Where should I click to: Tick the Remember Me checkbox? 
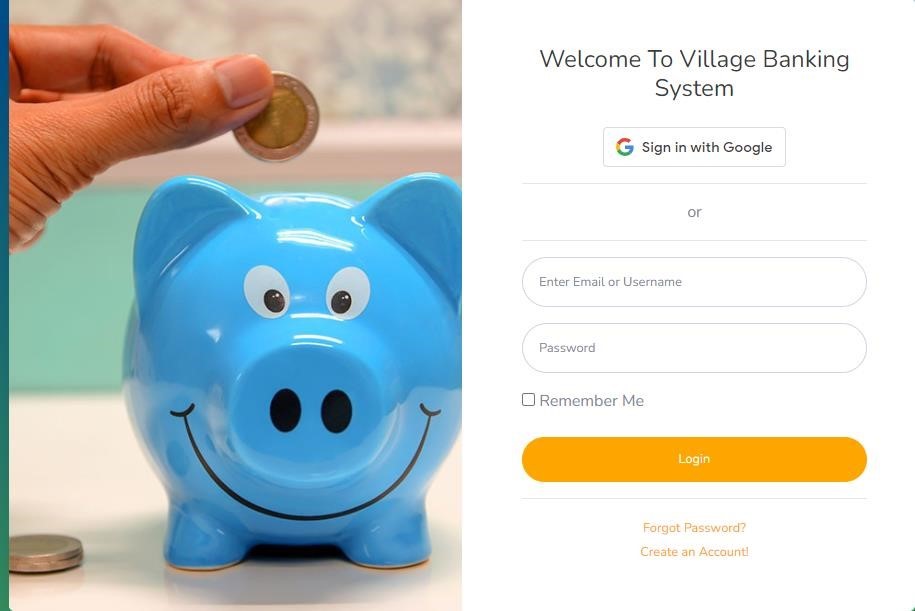tap(528, 400)
